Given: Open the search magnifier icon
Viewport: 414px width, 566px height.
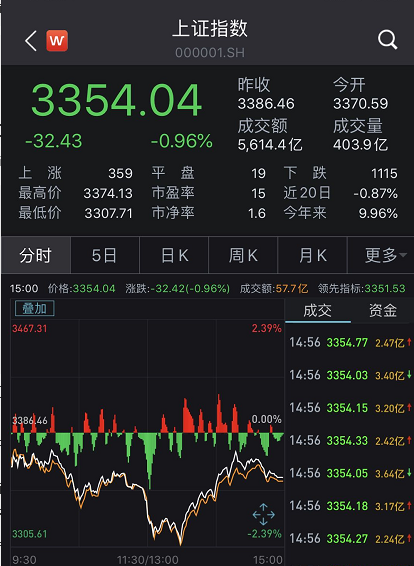Looking at the screenshot, I should (387, 40).
